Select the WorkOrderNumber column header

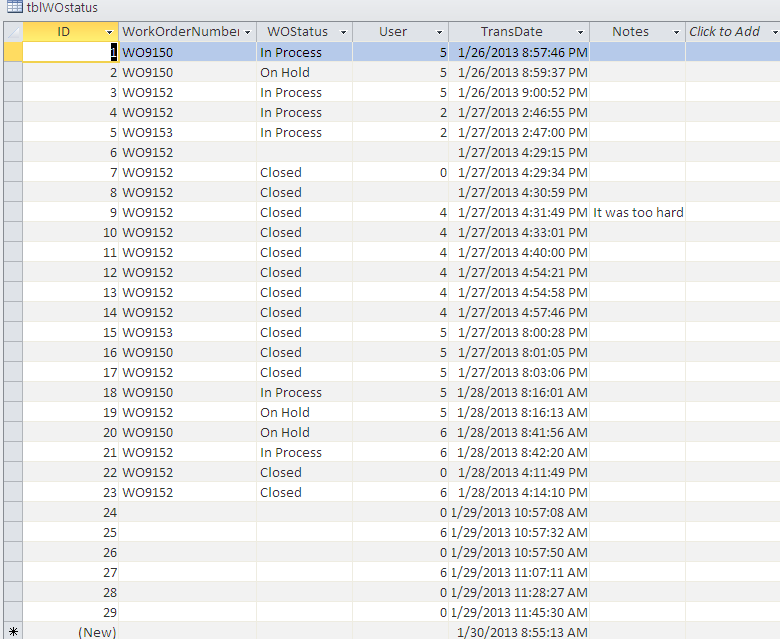click(x=188, y=32)
